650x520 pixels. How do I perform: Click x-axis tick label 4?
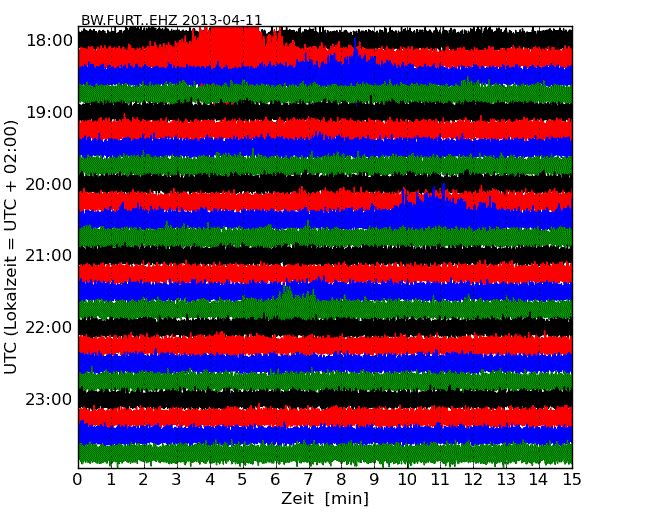point(210,479)
